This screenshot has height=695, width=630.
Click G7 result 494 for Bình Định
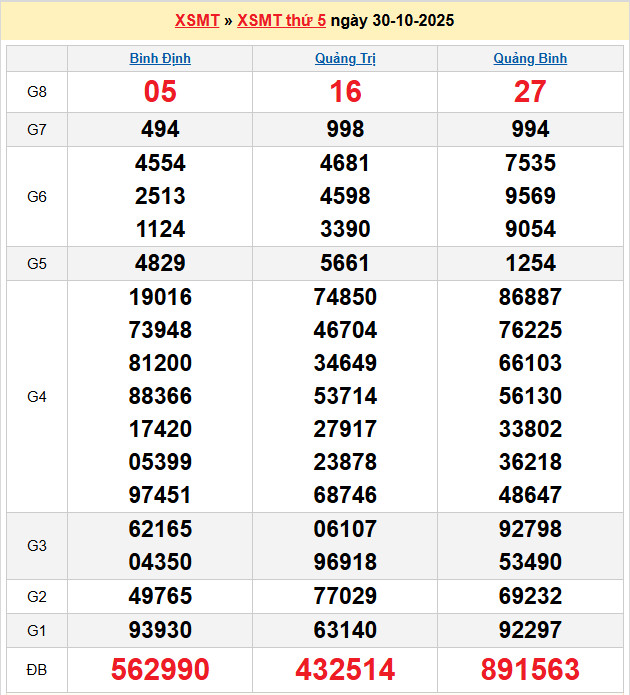coord(160,129)
